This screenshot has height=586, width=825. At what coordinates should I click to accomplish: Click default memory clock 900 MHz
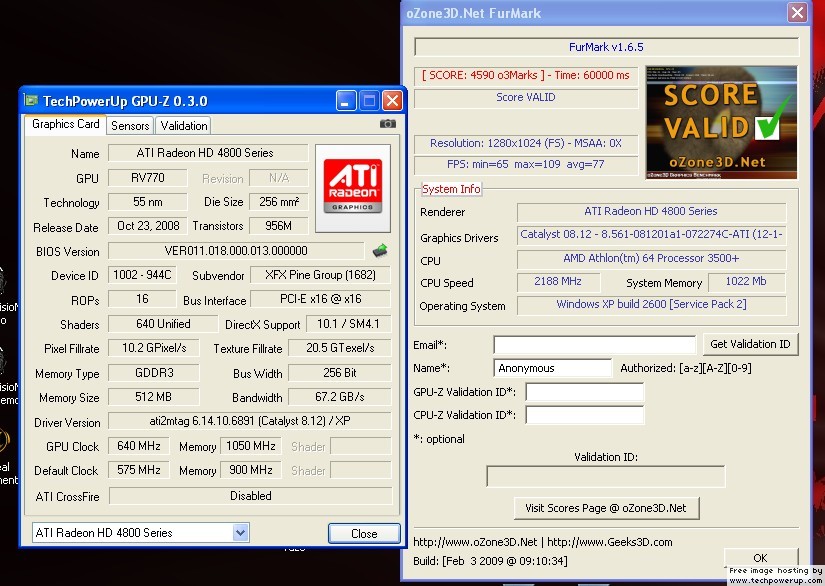click(x=251, y=470)
